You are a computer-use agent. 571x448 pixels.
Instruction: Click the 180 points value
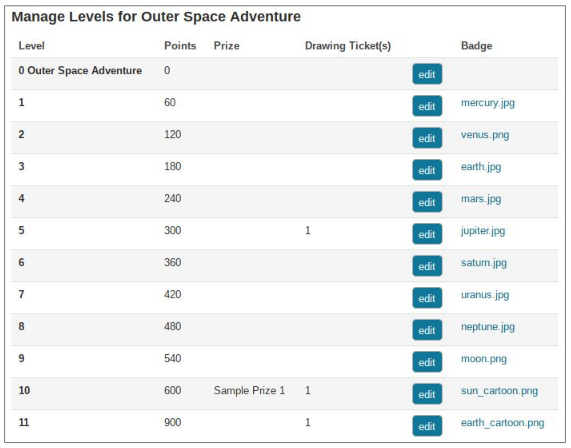point(173,166)
